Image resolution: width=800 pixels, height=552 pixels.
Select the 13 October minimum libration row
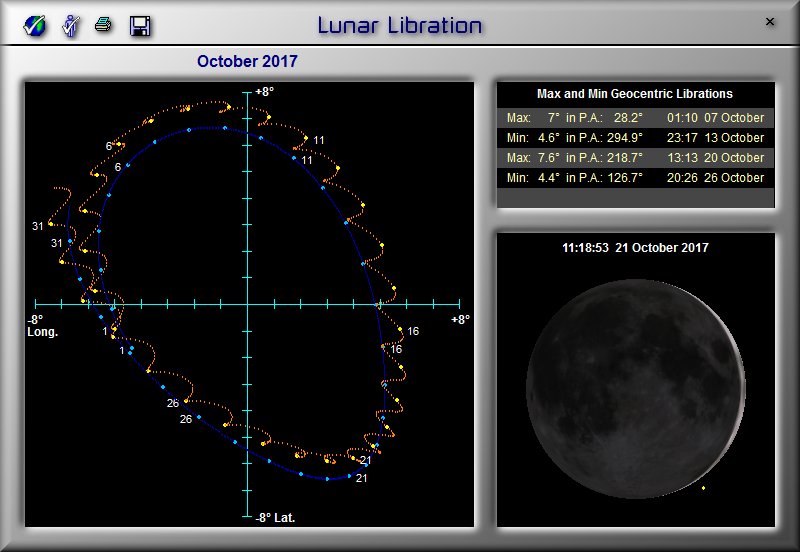coord(635,138)
